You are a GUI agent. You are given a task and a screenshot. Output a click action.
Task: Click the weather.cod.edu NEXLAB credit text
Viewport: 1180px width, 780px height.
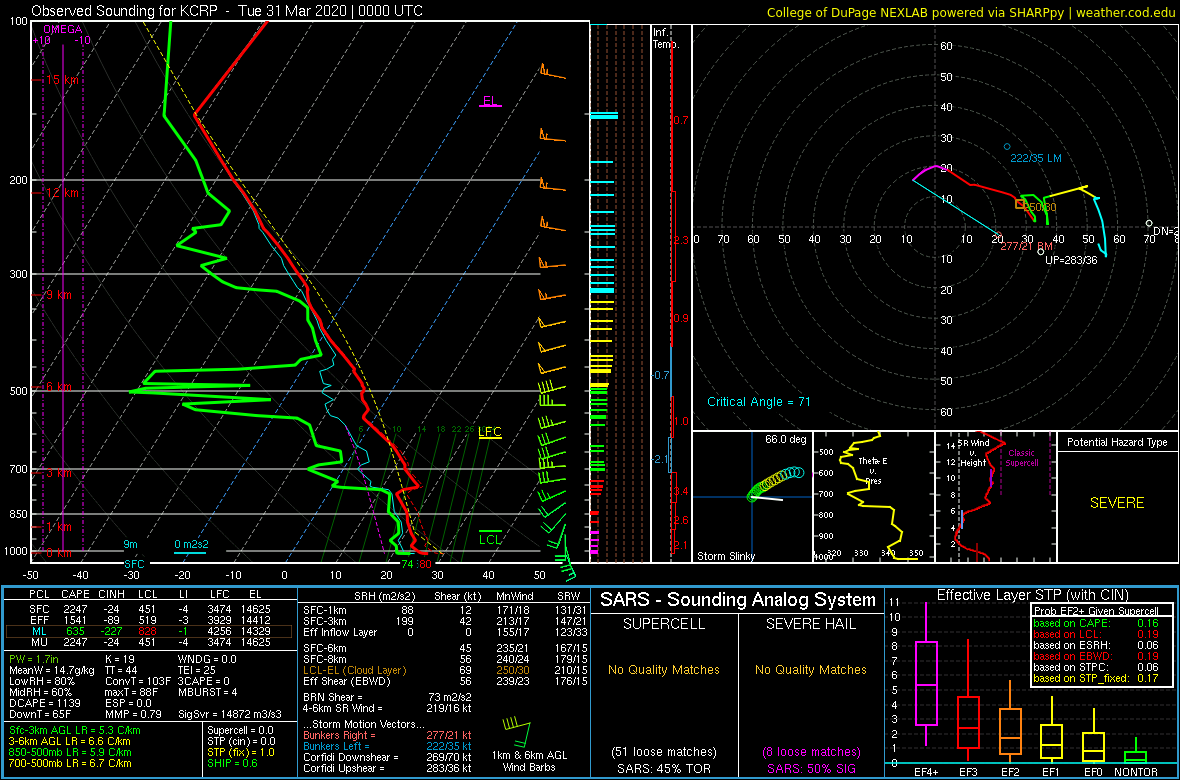point(970,11)
